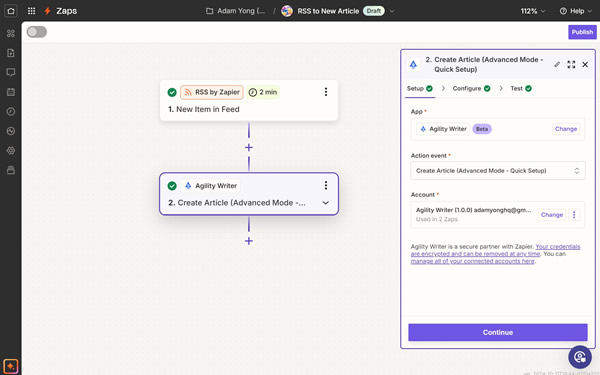Open the home icon in the top bar
This screenshot has height=375, width=600.
tap(11, 11)
